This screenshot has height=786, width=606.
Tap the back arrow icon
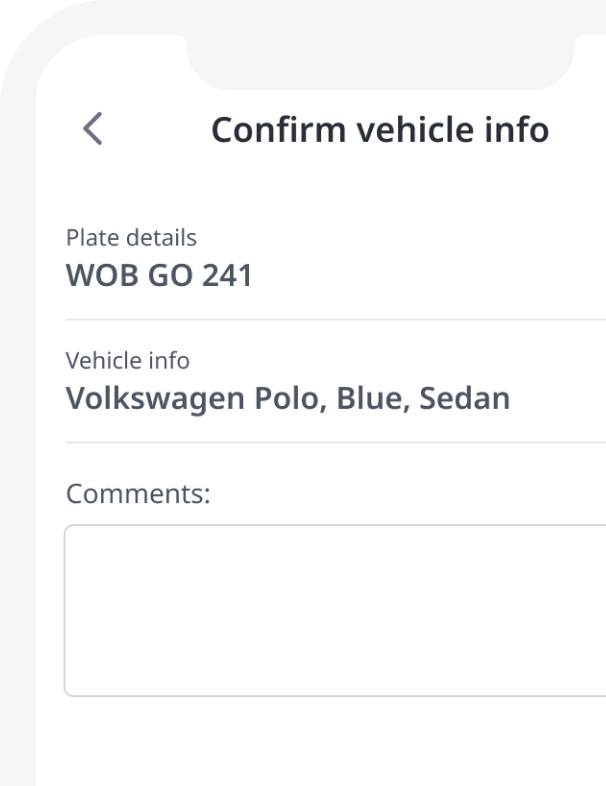click(x=92, y=130)
